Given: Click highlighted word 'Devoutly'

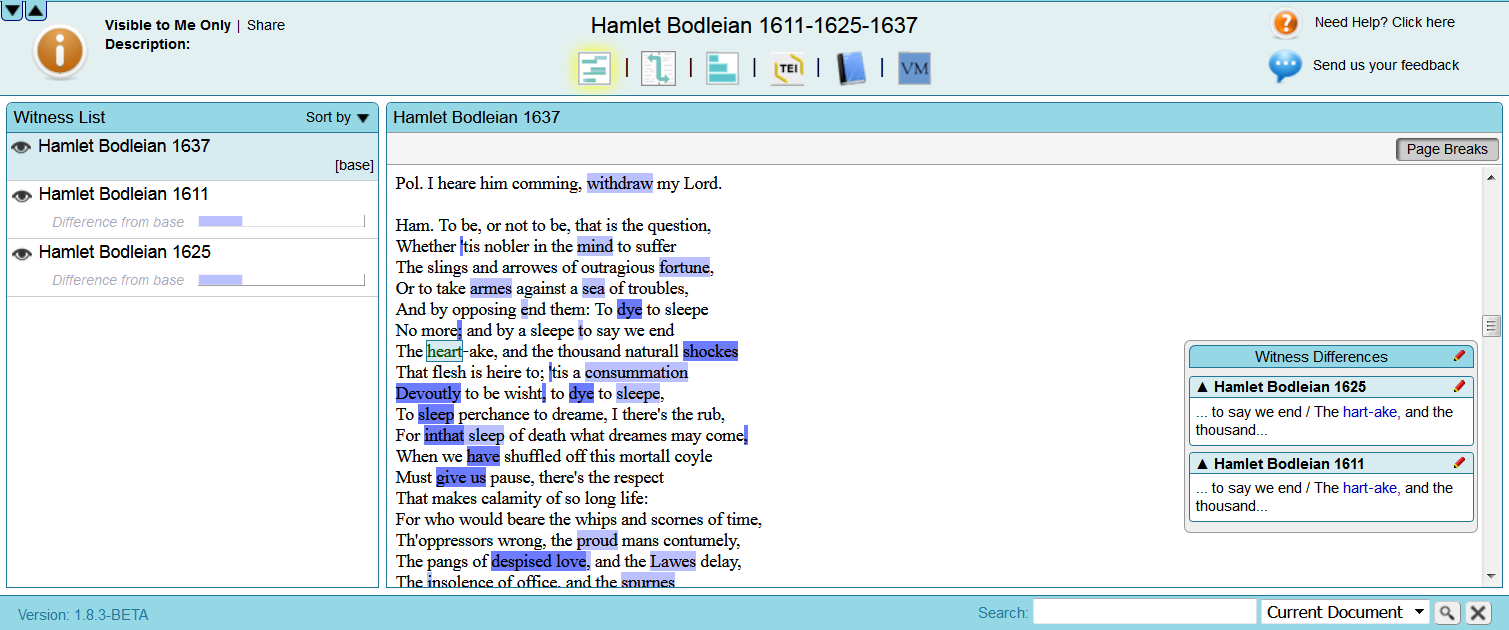Looking at the screenshot, I should click(x=428, y=393).
